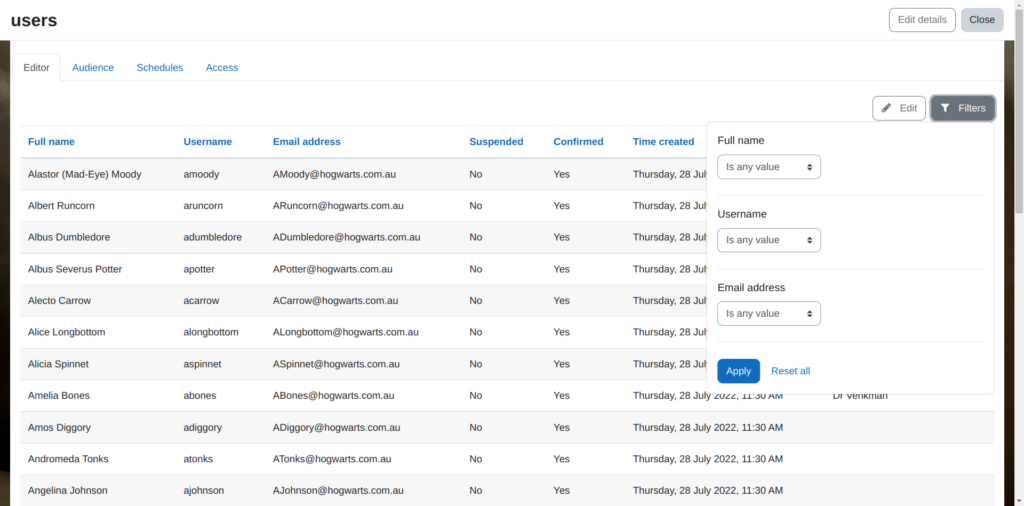Open the Username filter dropdown
This screenshot has height=506, width=1024.
769,240
